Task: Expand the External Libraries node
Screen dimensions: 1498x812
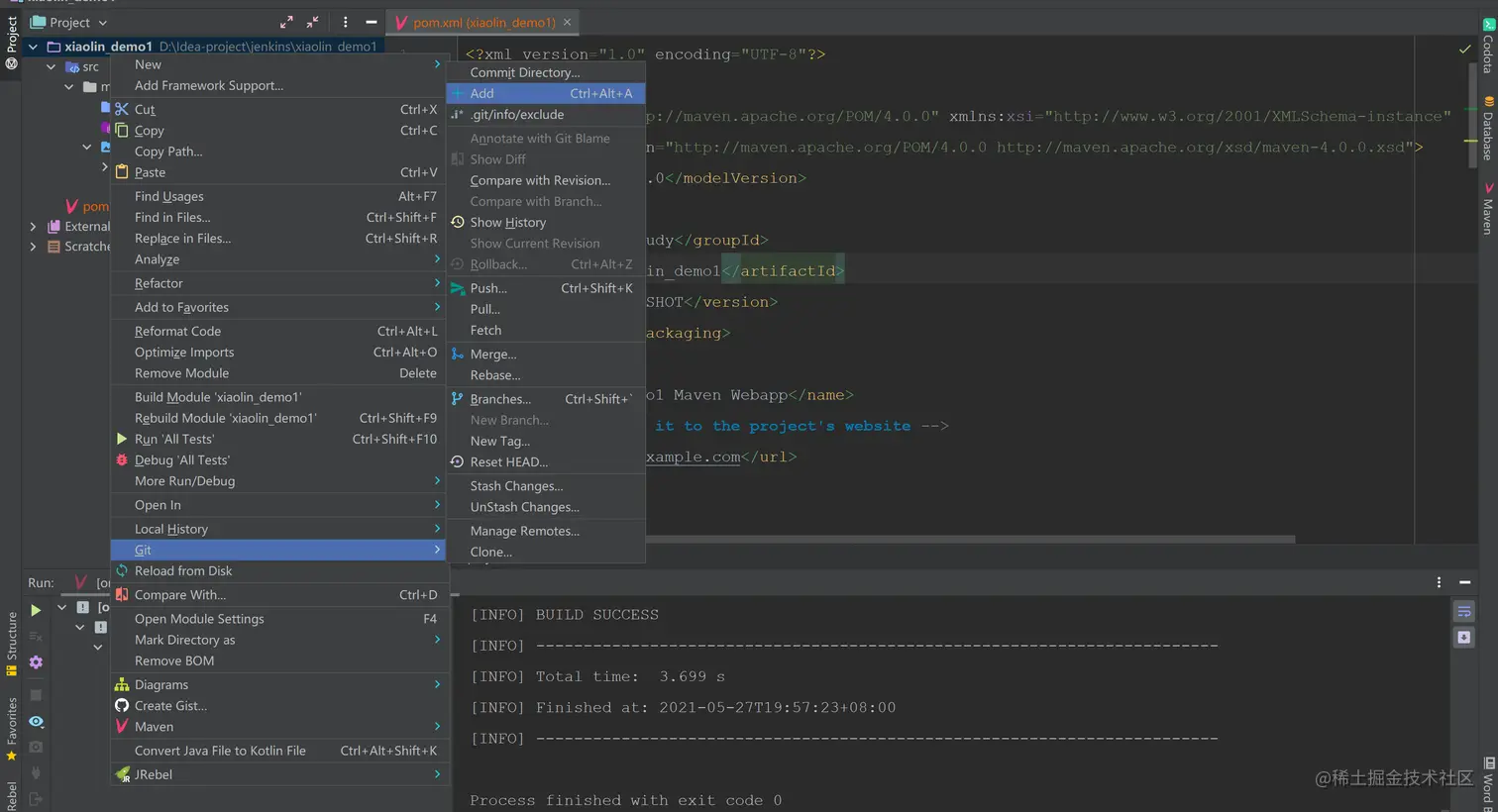Action: pos(33,227)
